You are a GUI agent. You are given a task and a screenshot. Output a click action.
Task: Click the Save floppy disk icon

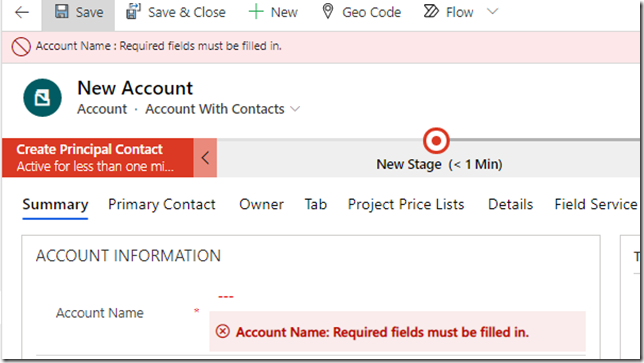click(62, 11)
